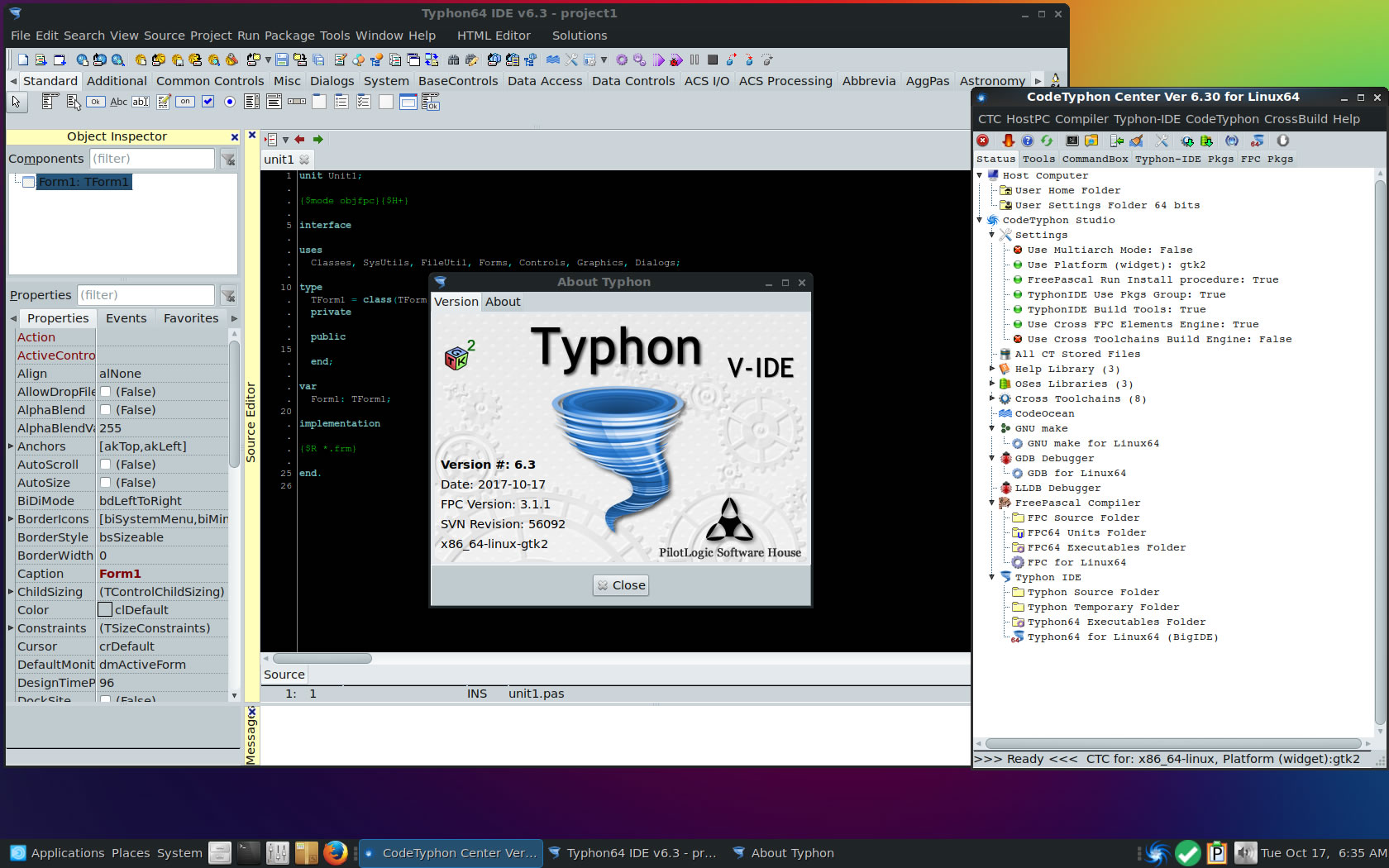Switch to the About tab in About Typhon

point(503,302)
